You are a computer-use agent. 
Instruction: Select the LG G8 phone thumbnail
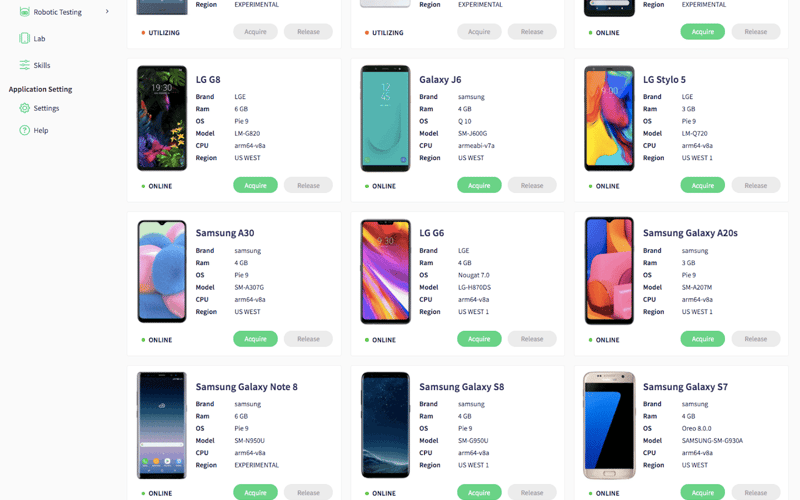tap(162, 118)
